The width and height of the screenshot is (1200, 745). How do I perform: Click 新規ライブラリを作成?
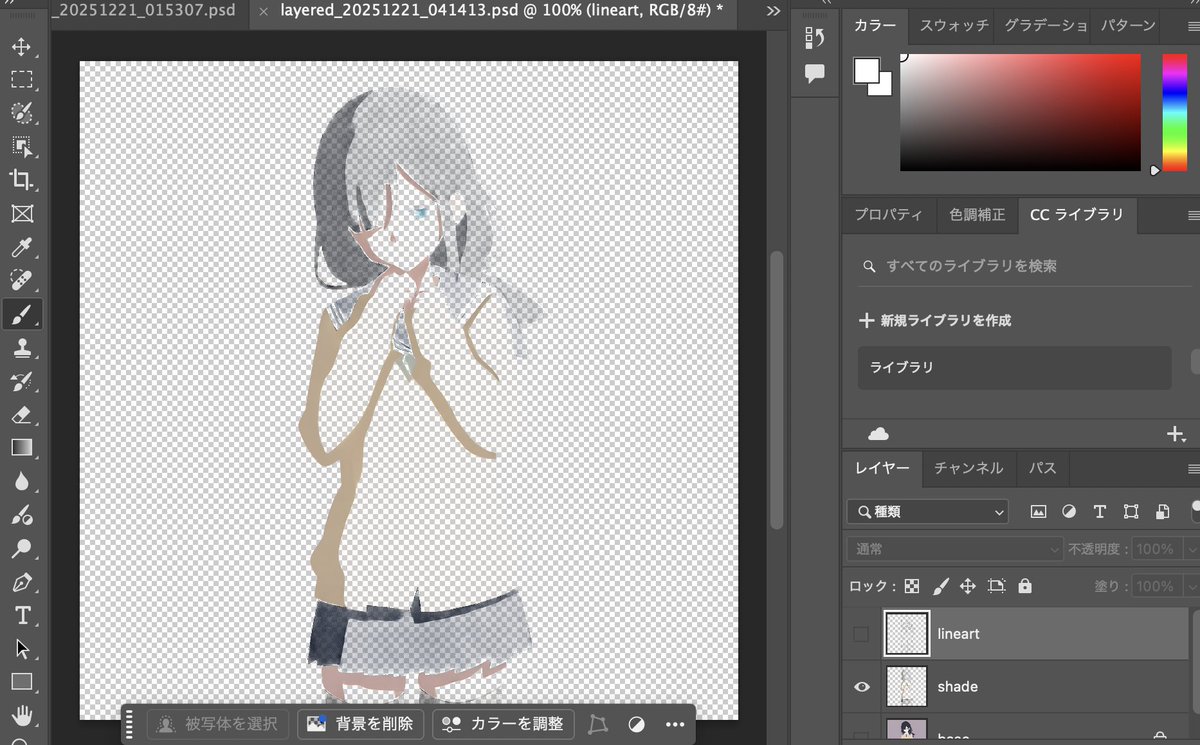935,321
